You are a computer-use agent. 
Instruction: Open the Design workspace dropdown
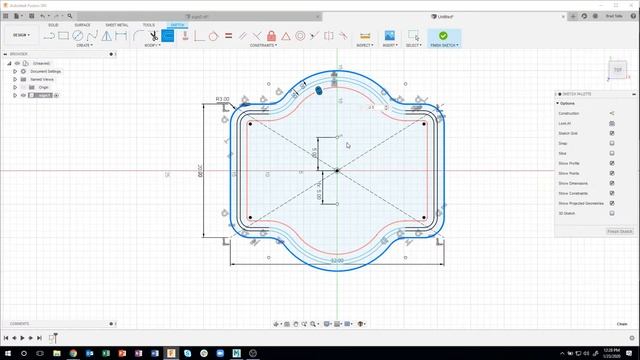point(21,35)
